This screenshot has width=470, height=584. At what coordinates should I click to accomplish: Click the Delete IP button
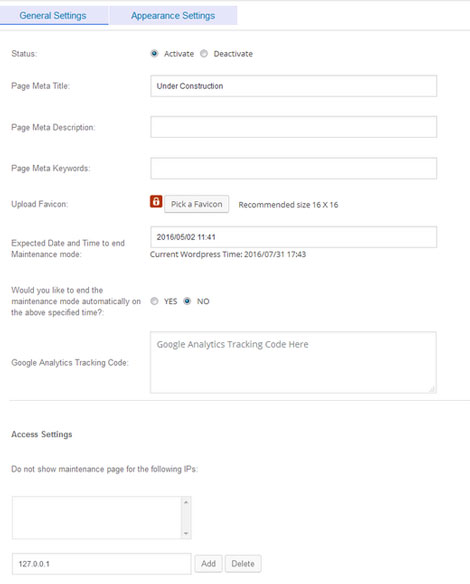(243, 564)
